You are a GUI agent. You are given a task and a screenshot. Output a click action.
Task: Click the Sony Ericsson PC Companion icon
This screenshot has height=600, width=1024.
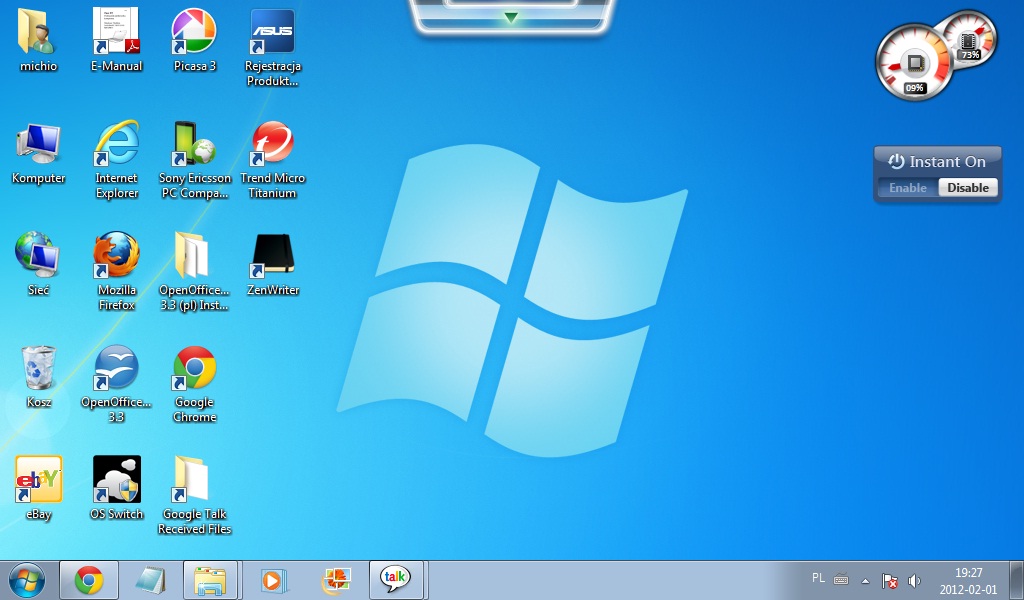(x=194, y=145)
